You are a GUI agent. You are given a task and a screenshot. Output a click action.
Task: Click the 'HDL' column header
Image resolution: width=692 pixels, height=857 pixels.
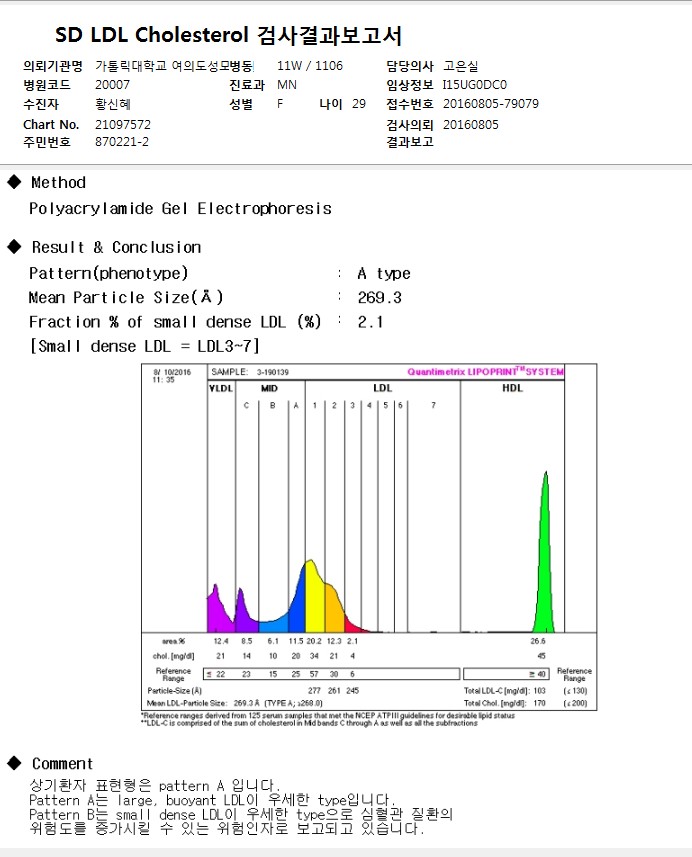coord(512,388)
